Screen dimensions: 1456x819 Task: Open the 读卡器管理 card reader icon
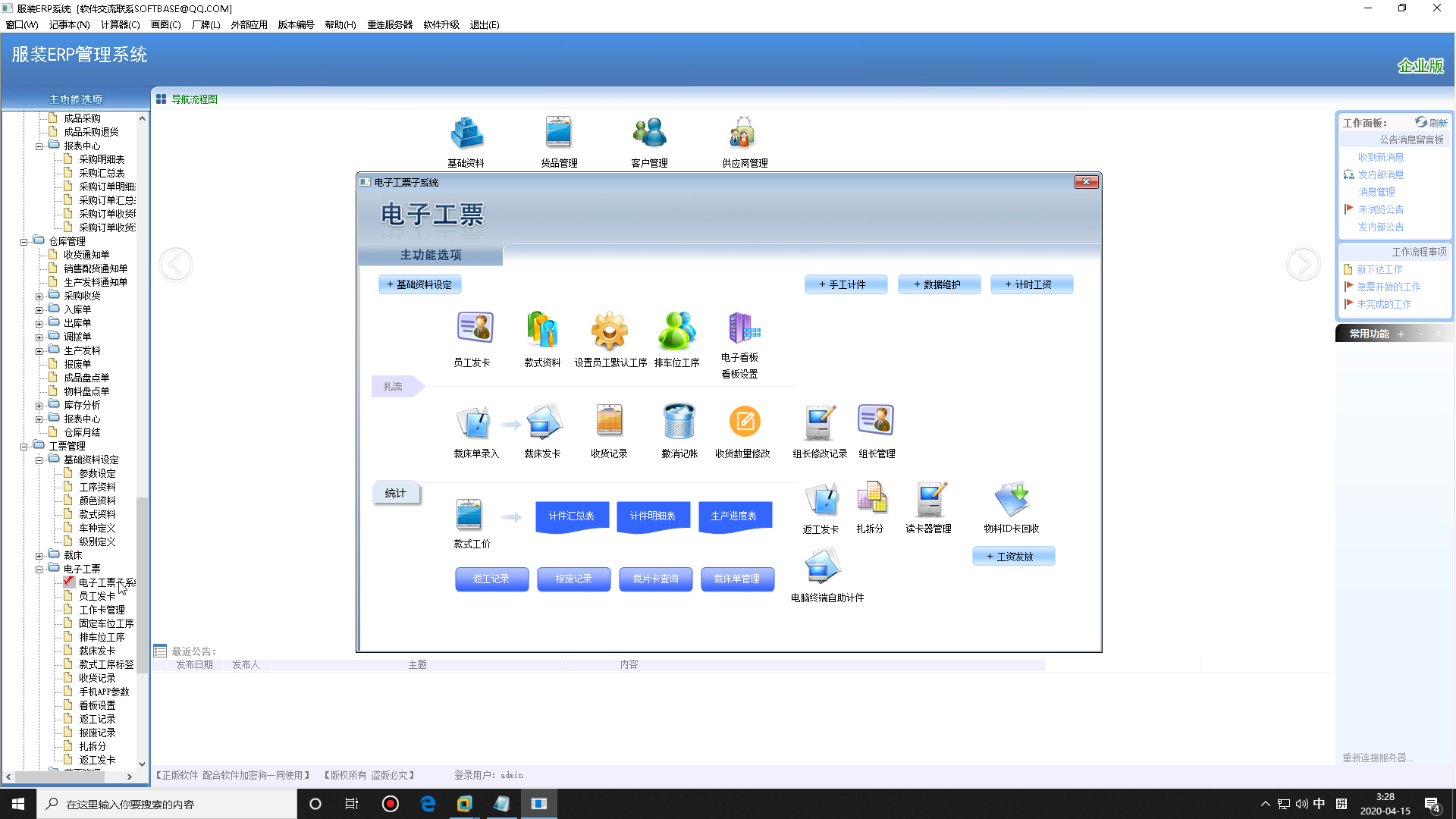(930, 498)
